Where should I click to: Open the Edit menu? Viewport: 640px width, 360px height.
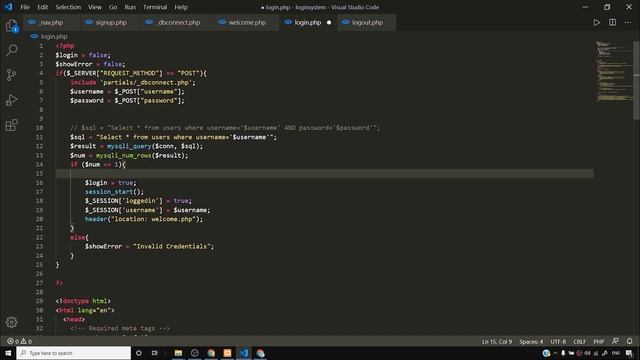tap(42, 7)
